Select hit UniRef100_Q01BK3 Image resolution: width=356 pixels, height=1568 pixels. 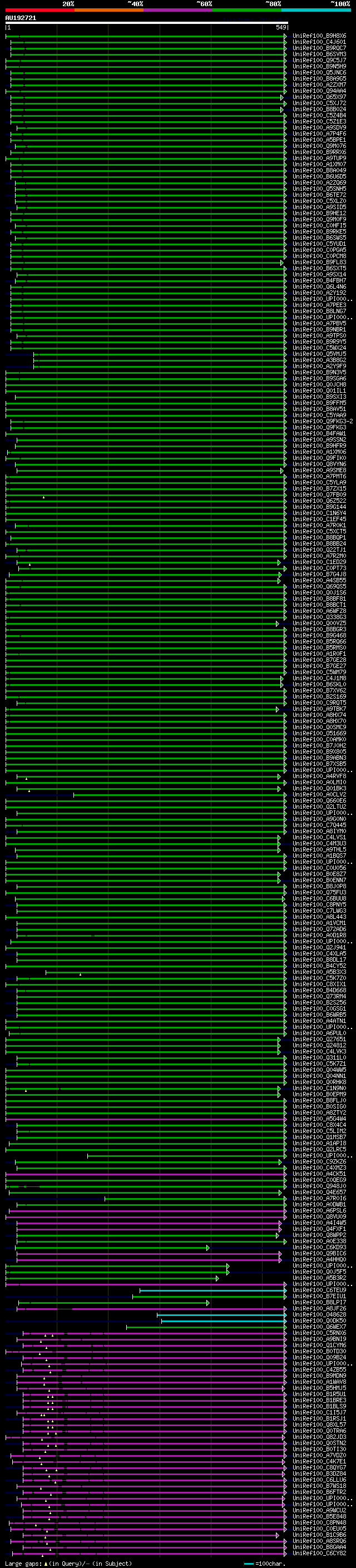tap(319, 788)
